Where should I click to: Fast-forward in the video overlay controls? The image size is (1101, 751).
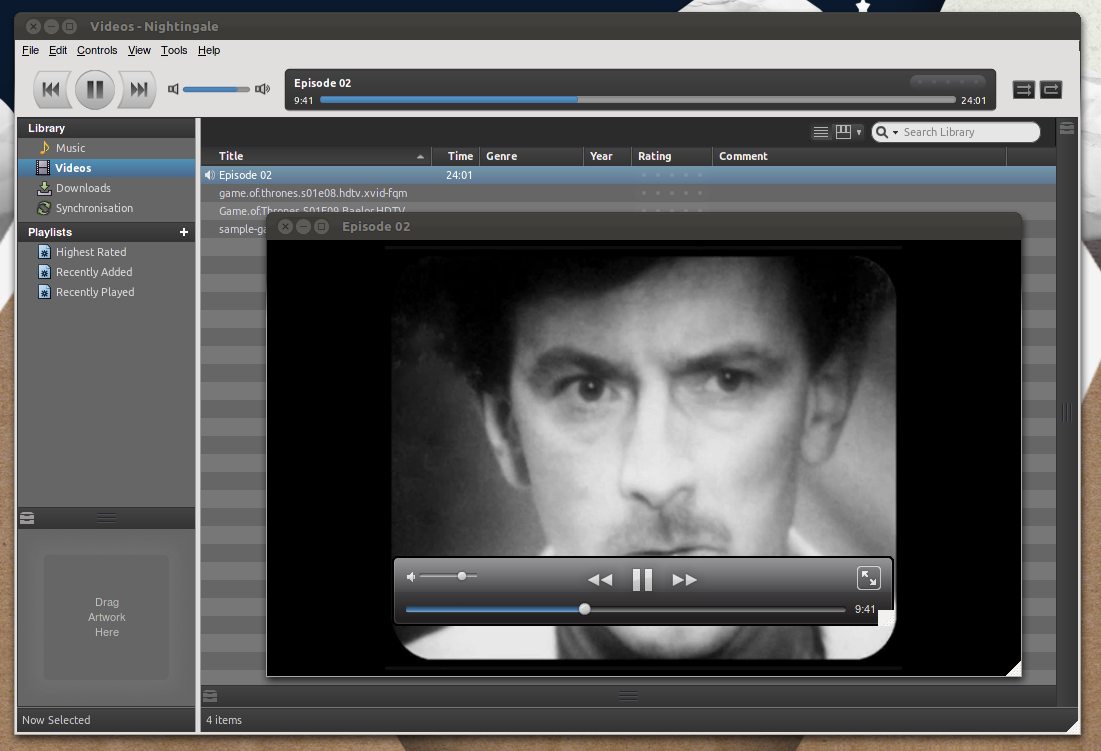tap(685, 580)
